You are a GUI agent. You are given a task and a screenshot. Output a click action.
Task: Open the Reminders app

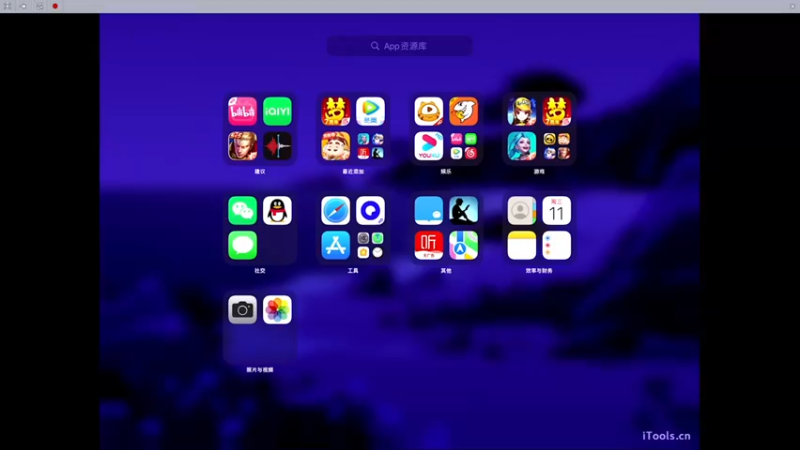[557, 245]
